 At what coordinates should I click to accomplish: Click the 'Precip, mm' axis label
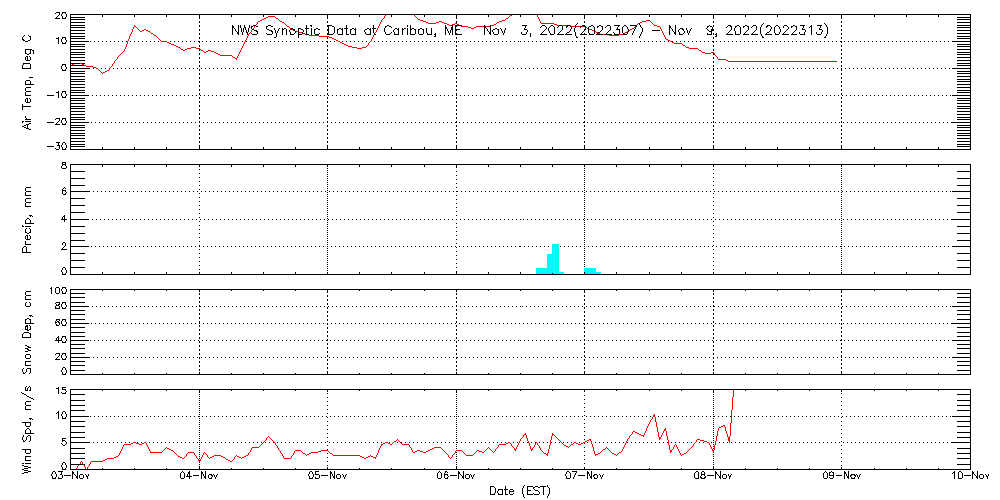pos(27,220)
